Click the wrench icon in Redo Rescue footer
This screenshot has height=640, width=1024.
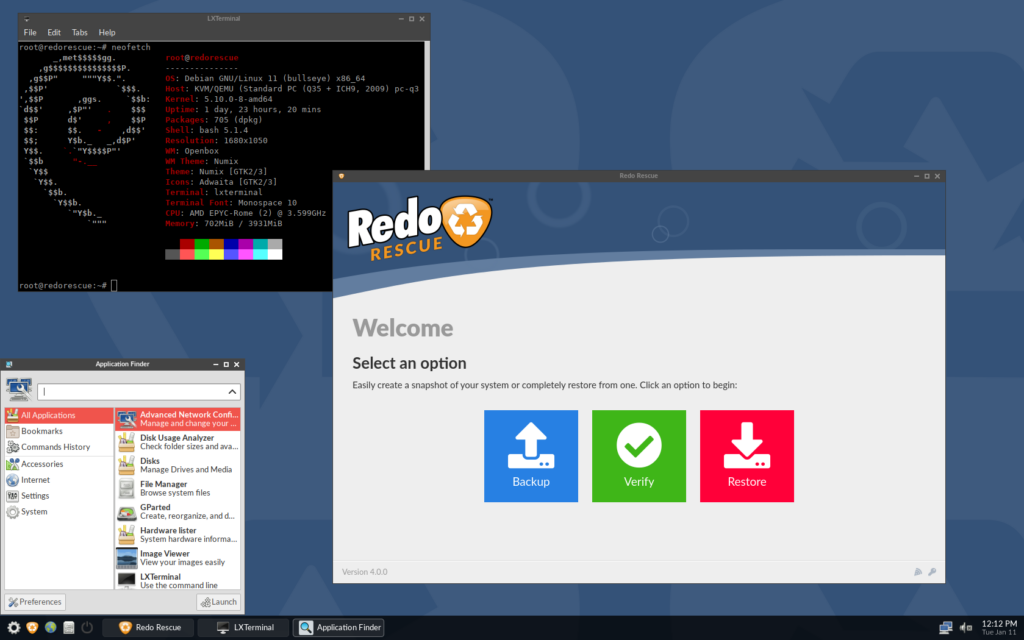click(x=932, y=572)
